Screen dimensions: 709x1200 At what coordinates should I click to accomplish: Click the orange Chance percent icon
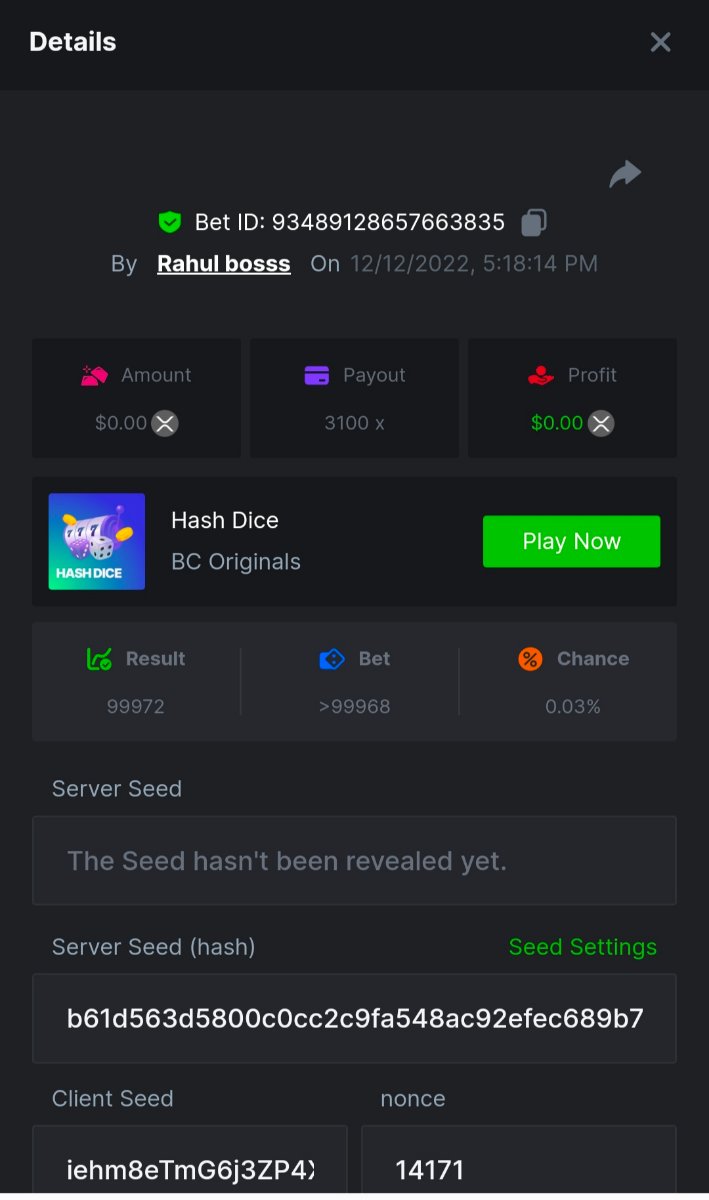click(530, 659)
